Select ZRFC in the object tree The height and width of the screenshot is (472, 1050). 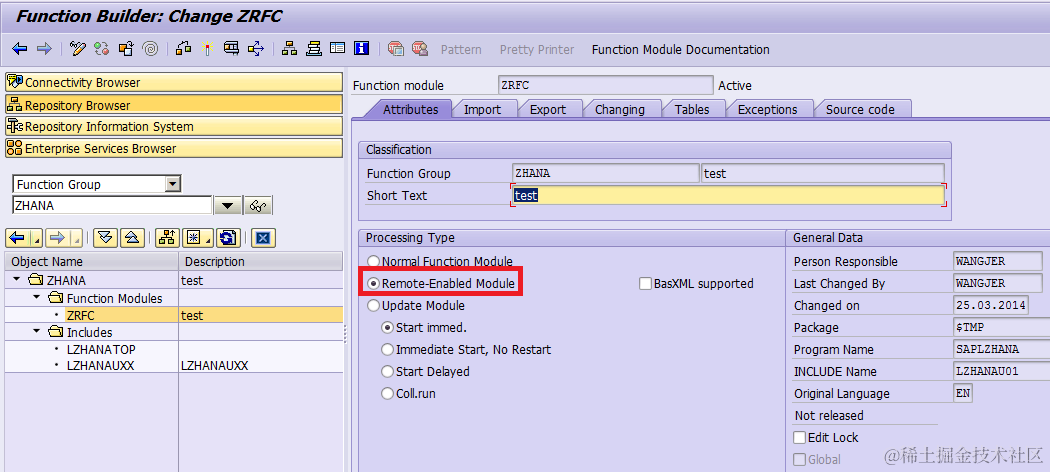[80, 315]
